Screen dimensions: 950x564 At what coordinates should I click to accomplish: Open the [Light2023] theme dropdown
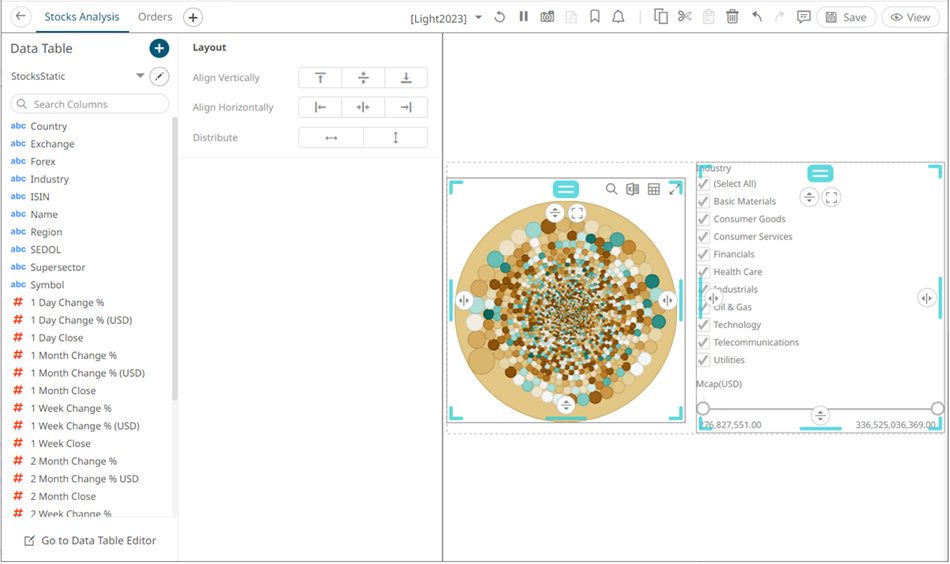pyautogui.click(x=478, y=18)
